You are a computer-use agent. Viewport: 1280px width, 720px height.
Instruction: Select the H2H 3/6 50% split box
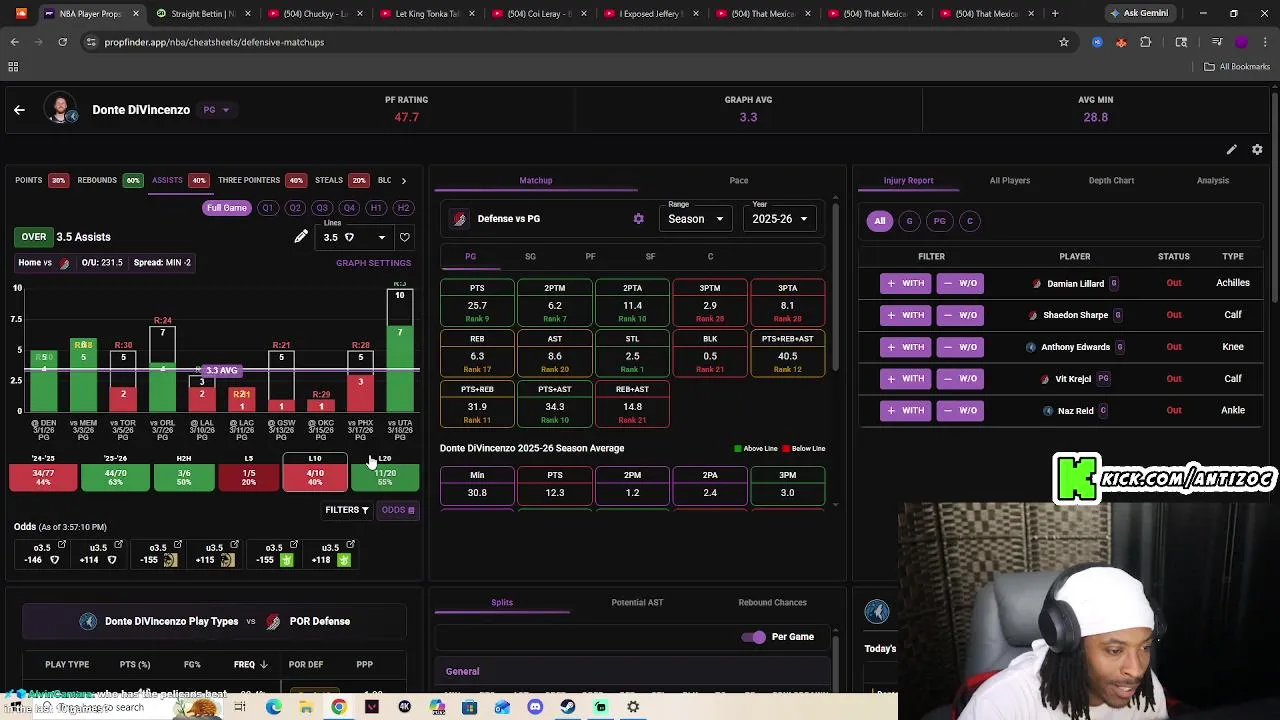(184, 473)
